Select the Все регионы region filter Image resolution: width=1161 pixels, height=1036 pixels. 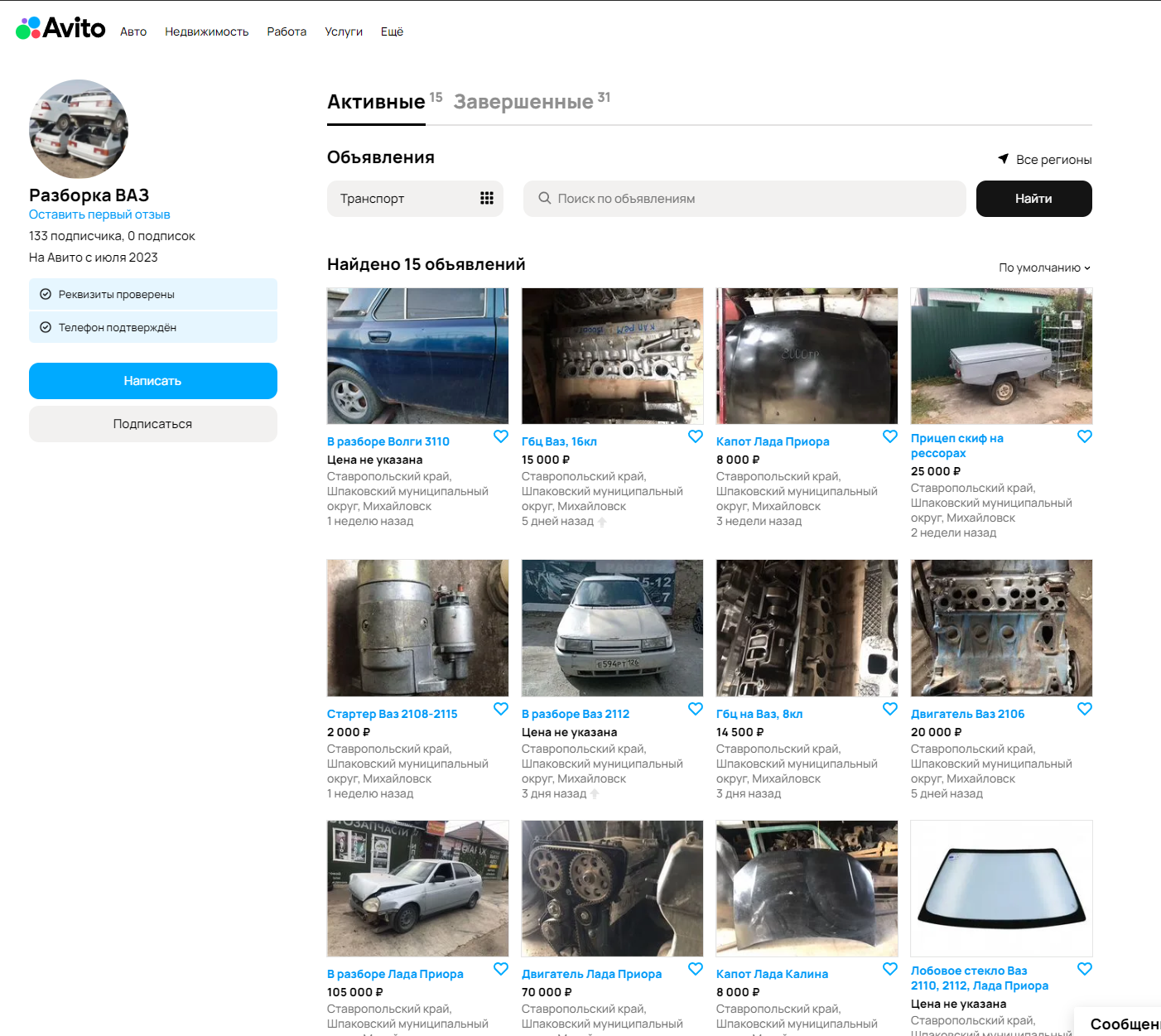click(x=1045, y=159)
